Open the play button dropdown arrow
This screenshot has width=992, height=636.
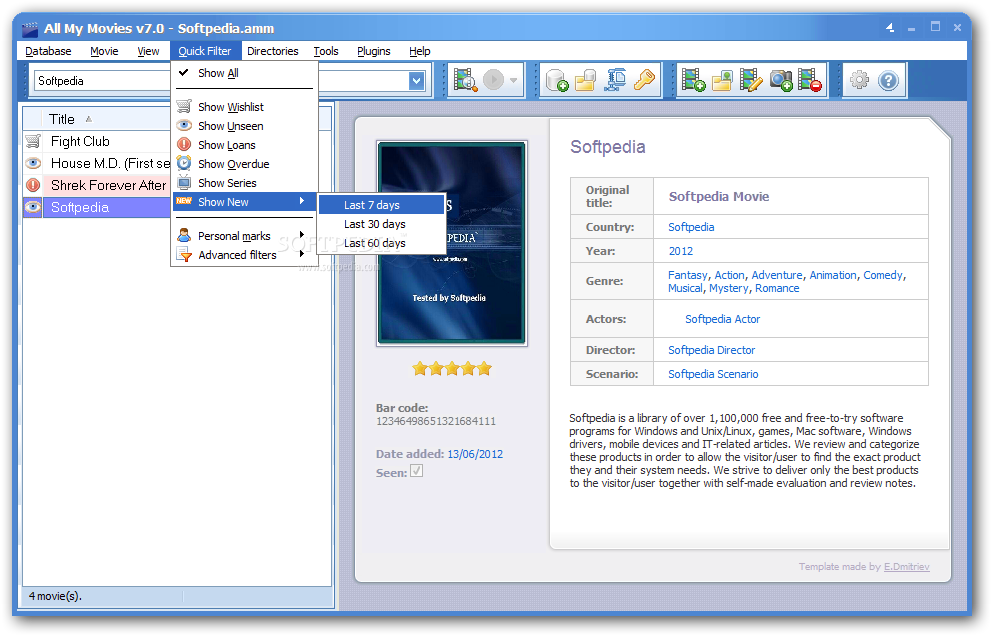(x=513, y=80)
